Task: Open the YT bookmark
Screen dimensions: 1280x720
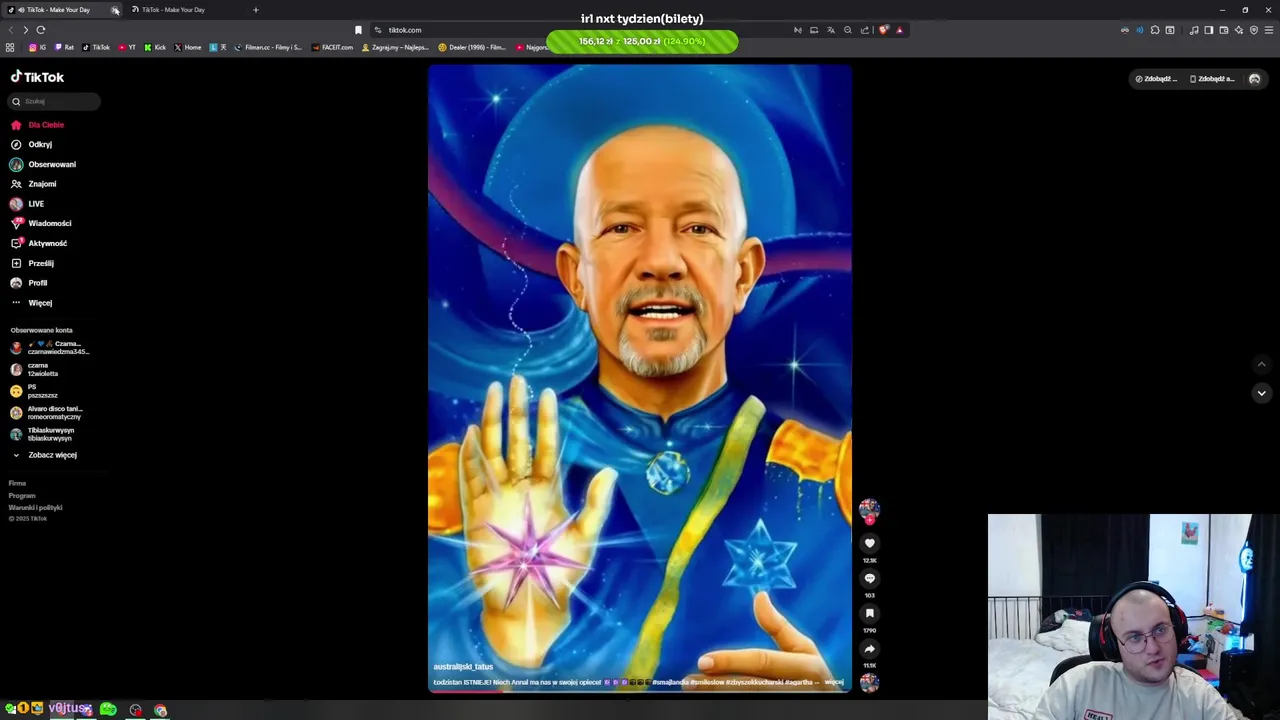Action: [x=127, y=47]
